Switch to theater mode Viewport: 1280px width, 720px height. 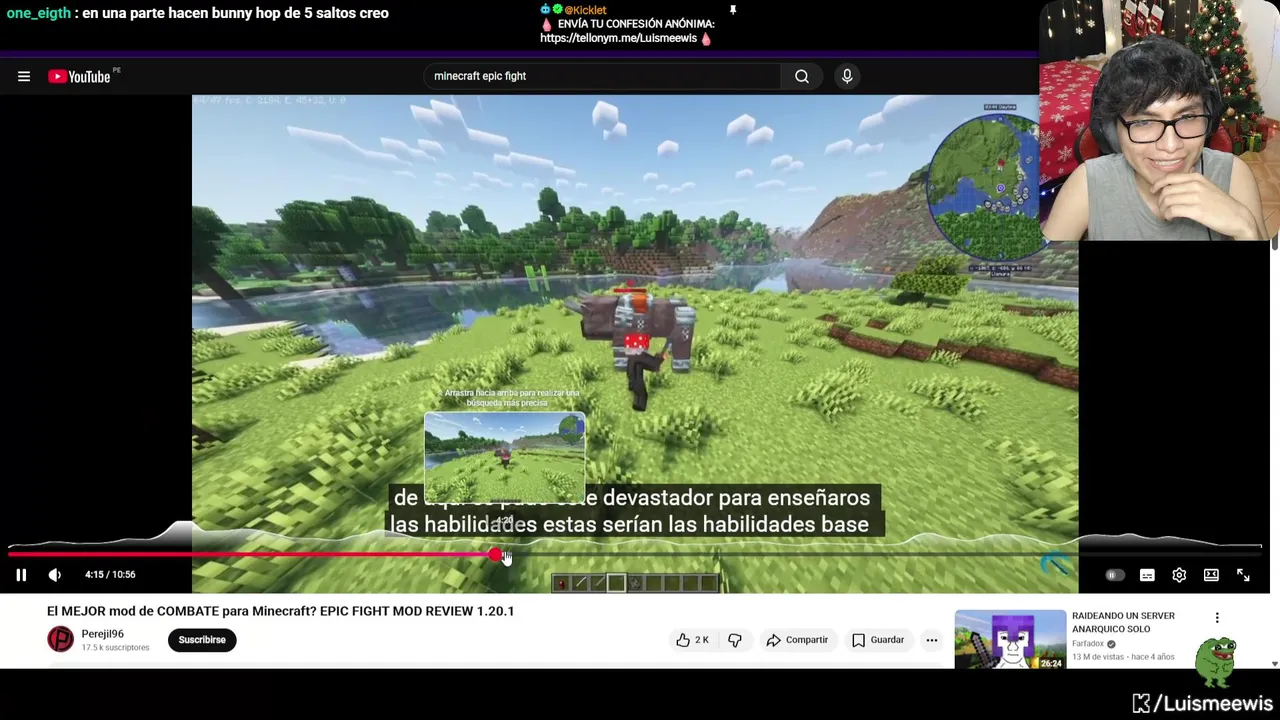[x=1211, y=575]
